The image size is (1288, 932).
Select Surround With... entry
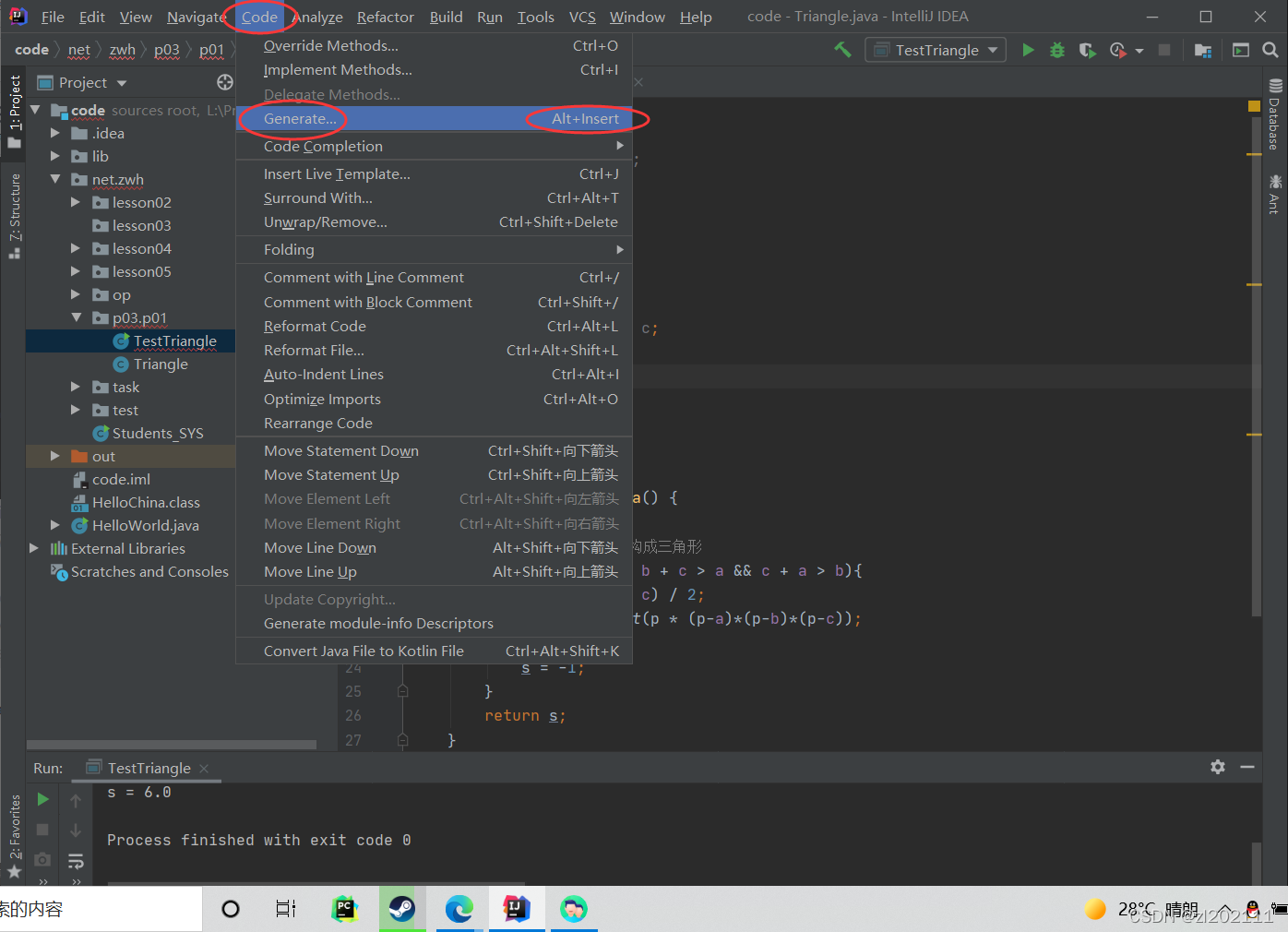pos(435,197)
